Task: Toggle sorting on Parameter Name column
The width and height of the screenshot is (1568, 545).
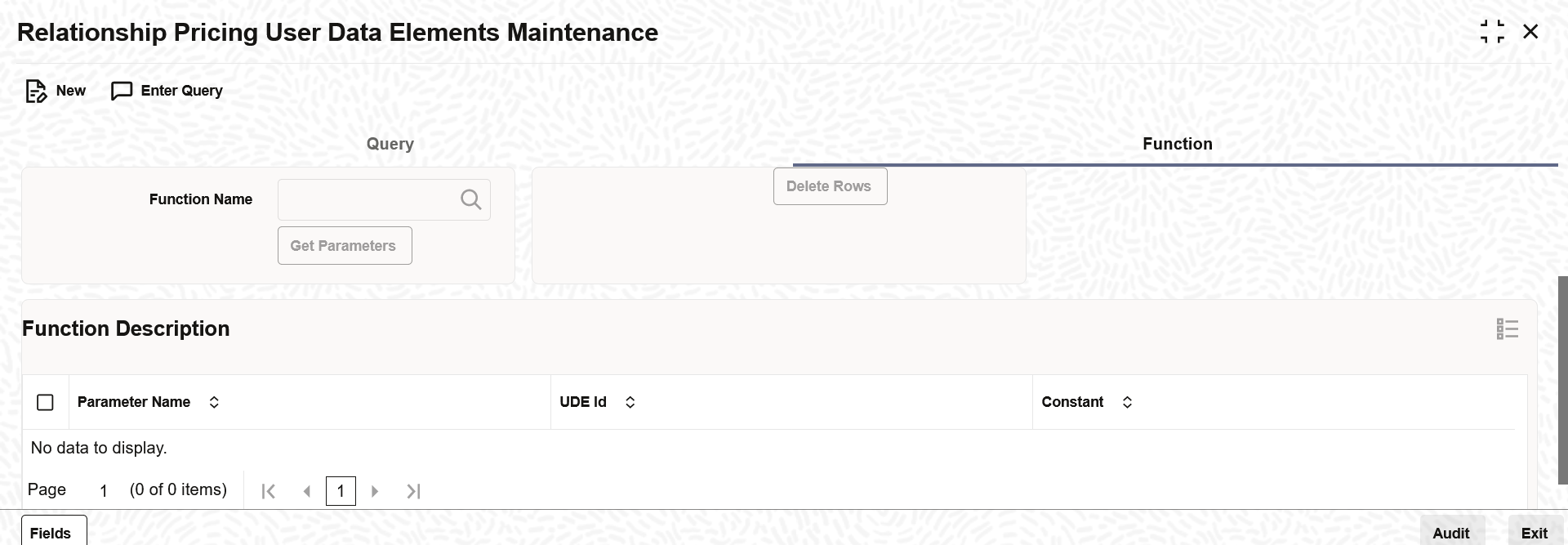Action: click(x=214, y=402)
